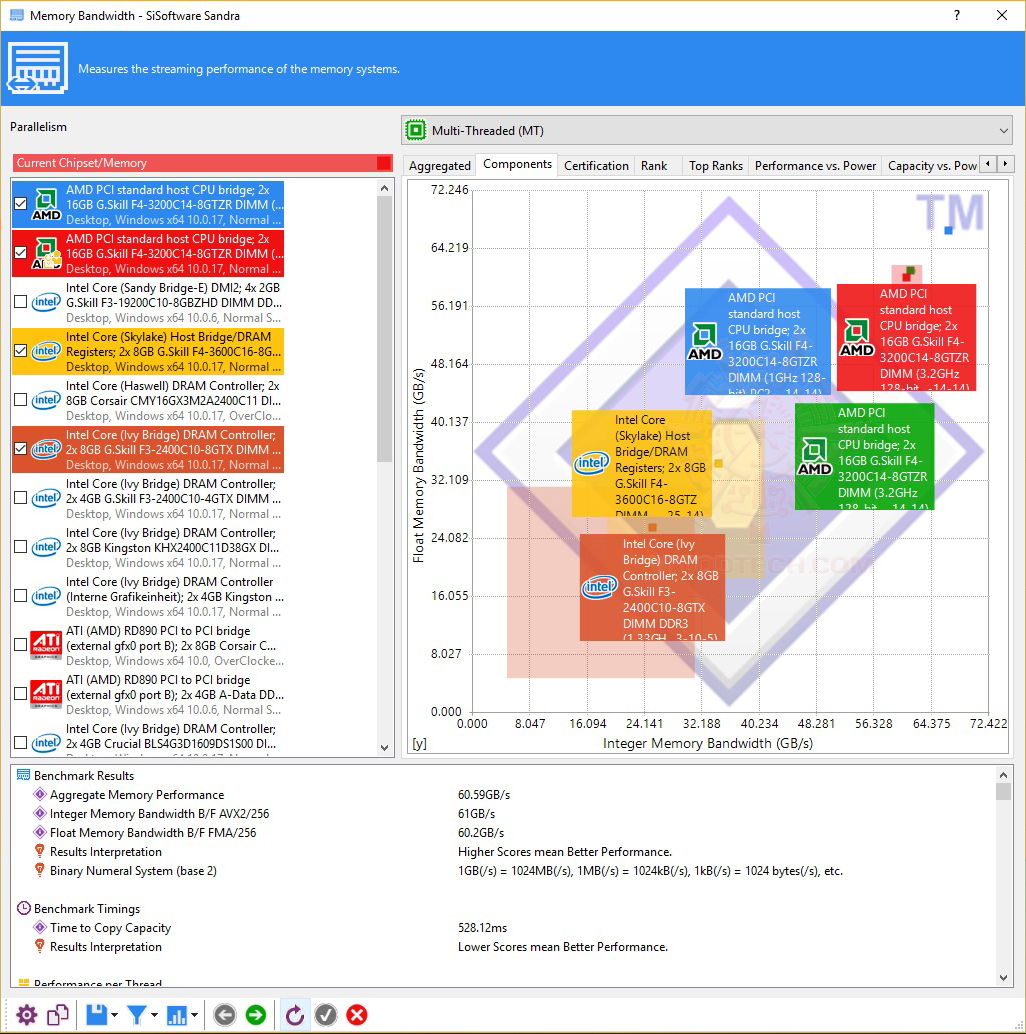Screen dimensions: 1026x1034
Task: Open the options gear icon
Action: [x=26, y=1015]
